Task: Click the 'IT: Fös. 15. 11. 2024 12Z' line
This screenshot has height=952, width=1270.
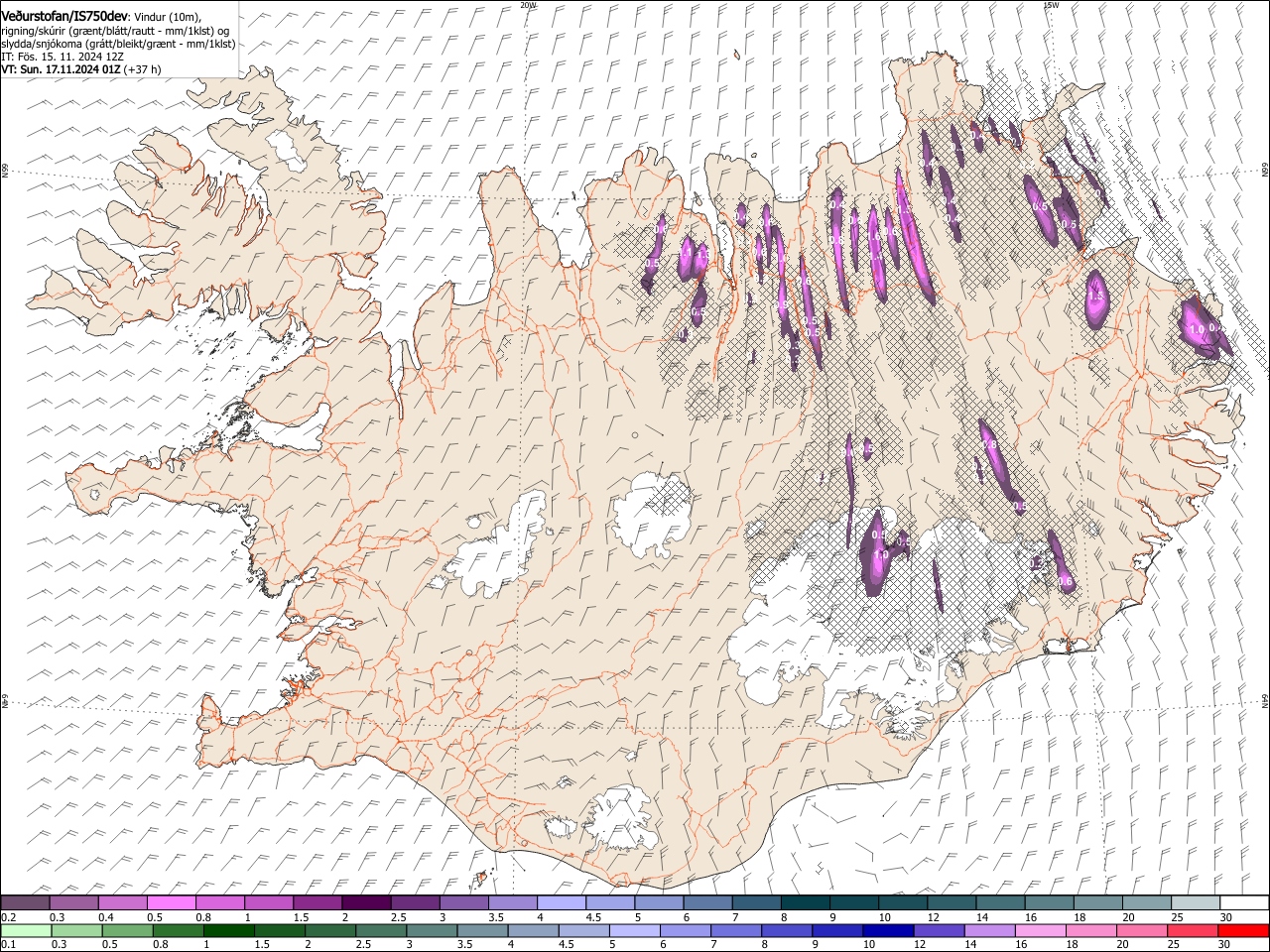Action: [63, 57]
